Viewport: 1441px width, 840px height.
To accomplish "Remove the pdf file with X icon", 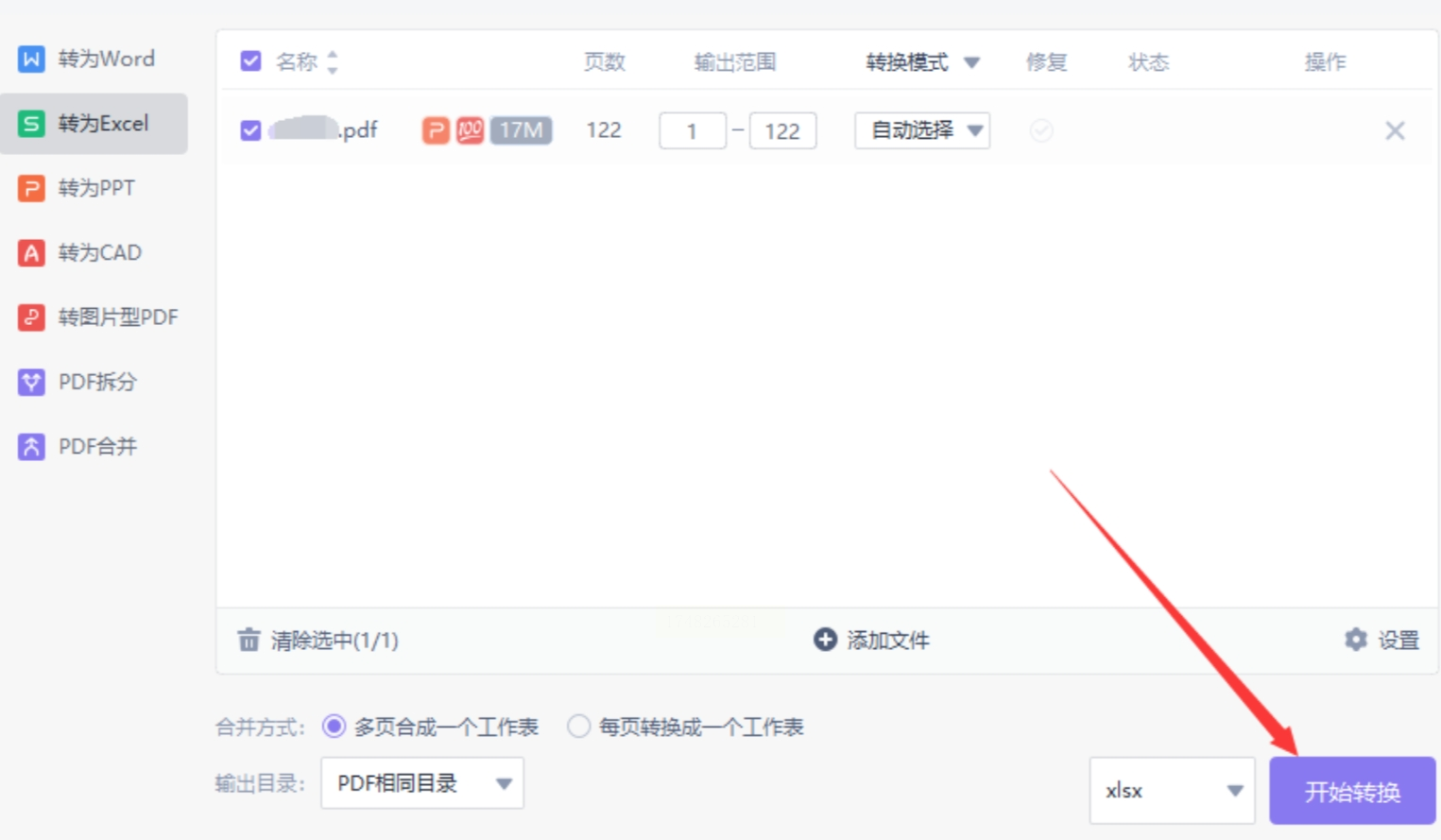I will (1395, 130).
